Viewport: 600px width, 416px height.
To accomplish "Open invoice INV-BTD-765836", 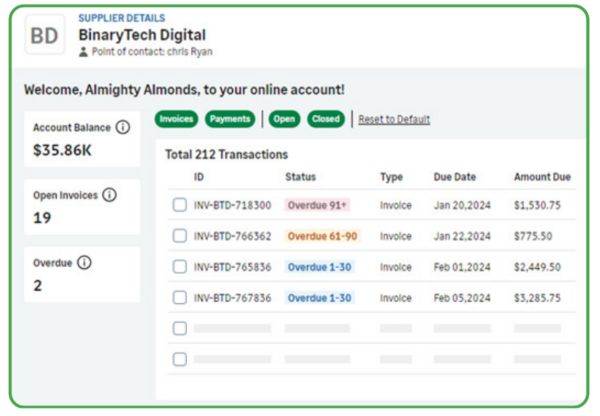I will [x=232, y=267].
